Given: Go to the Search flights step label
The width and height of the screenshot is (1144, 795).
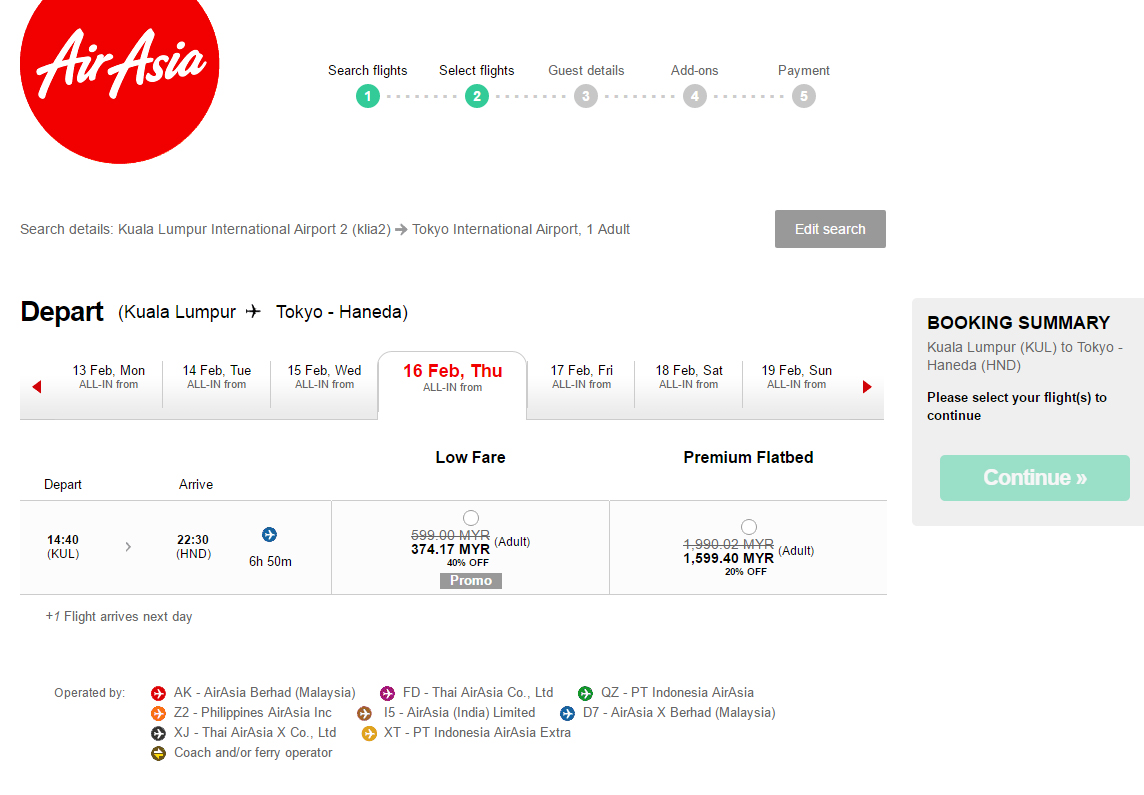Looking at the screenshot, I should (368, 71).
